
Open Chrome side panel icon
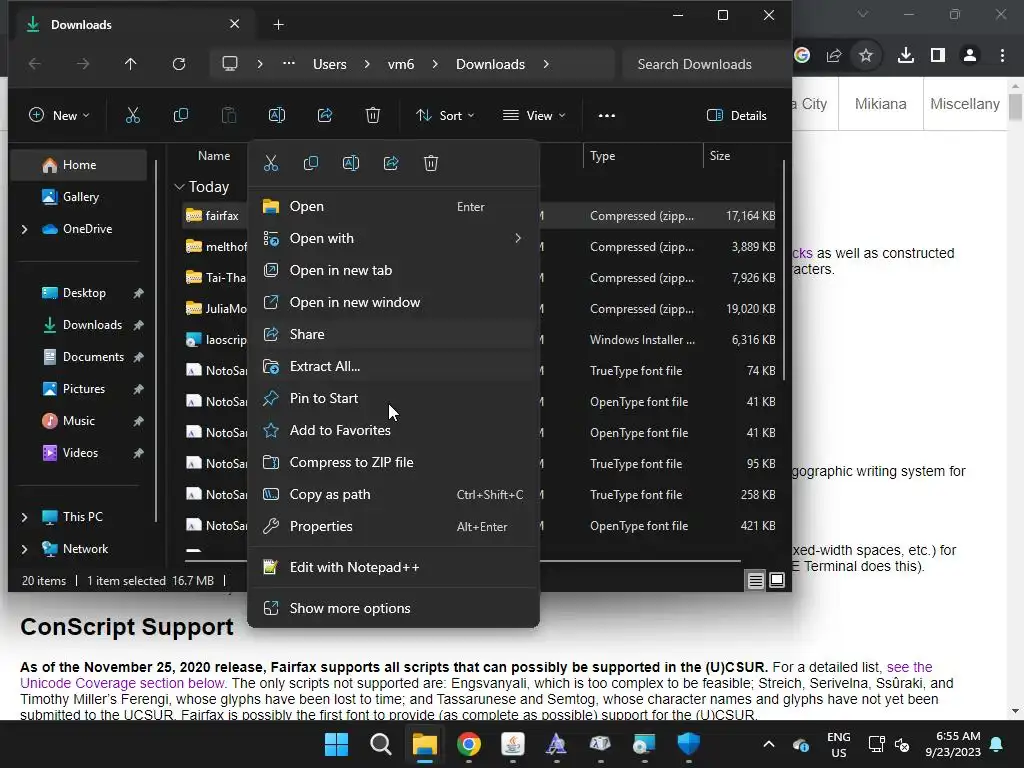coord(938,56)
